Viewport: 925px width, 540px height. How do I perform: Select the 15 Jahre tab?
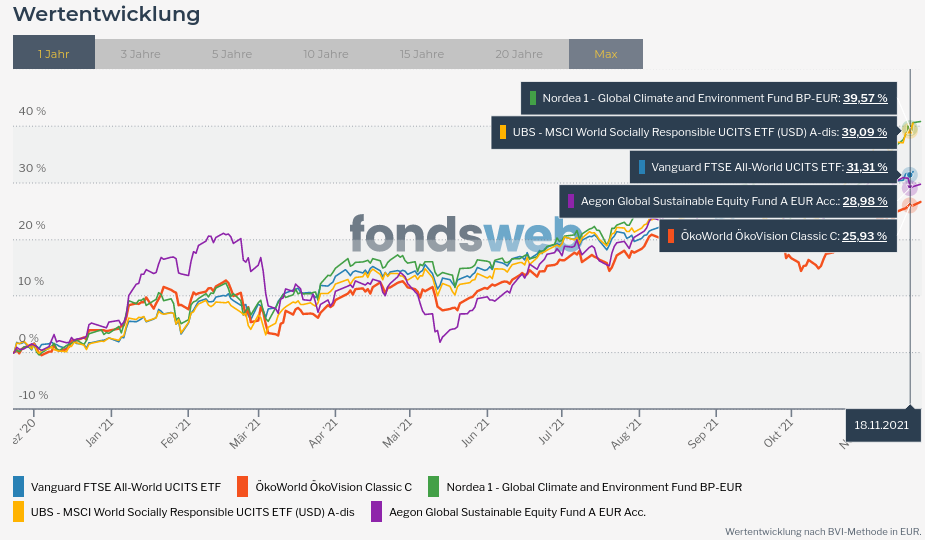[x=422, y=53]
